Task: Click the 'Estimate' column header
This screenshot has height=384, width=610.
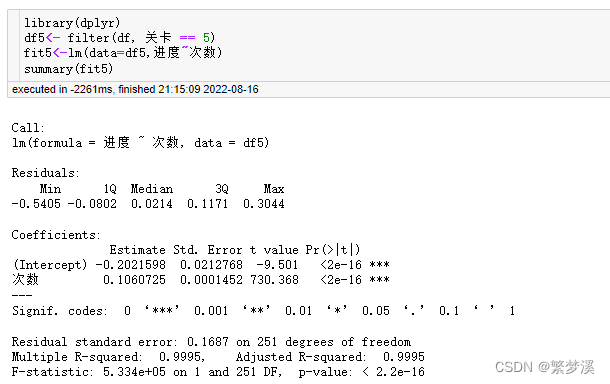Action: (x=137, y=250)
